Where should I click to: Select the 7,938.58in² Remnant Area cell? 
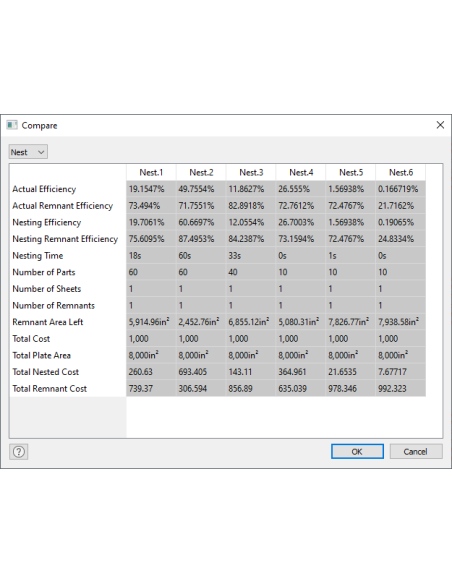pos(401,322)
